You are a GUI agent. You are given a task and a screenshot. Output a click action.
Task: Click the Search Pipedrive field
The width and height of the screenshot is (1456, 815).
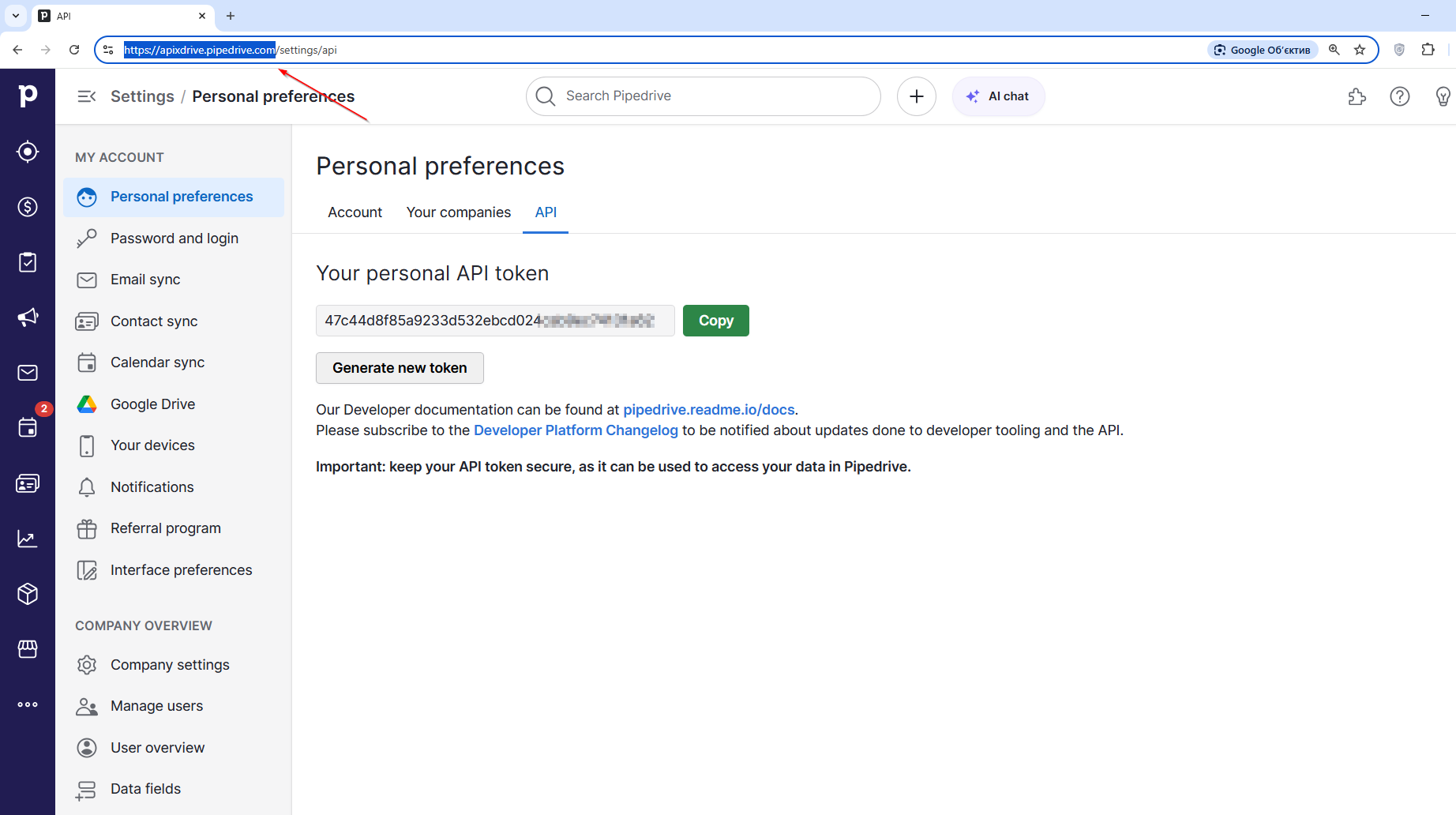(x=704, y=96)
